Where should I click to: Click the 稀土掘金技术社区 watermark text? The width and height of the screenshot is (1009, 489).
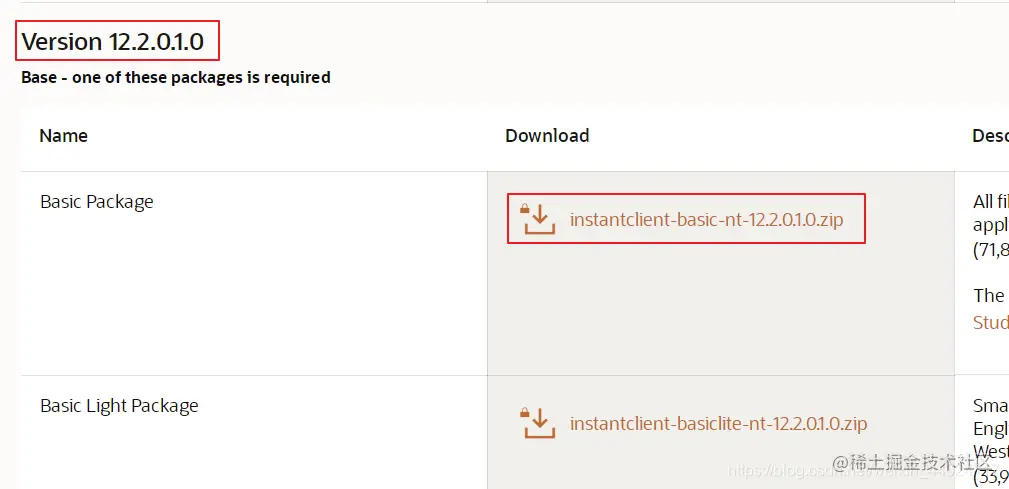(912, 462)
